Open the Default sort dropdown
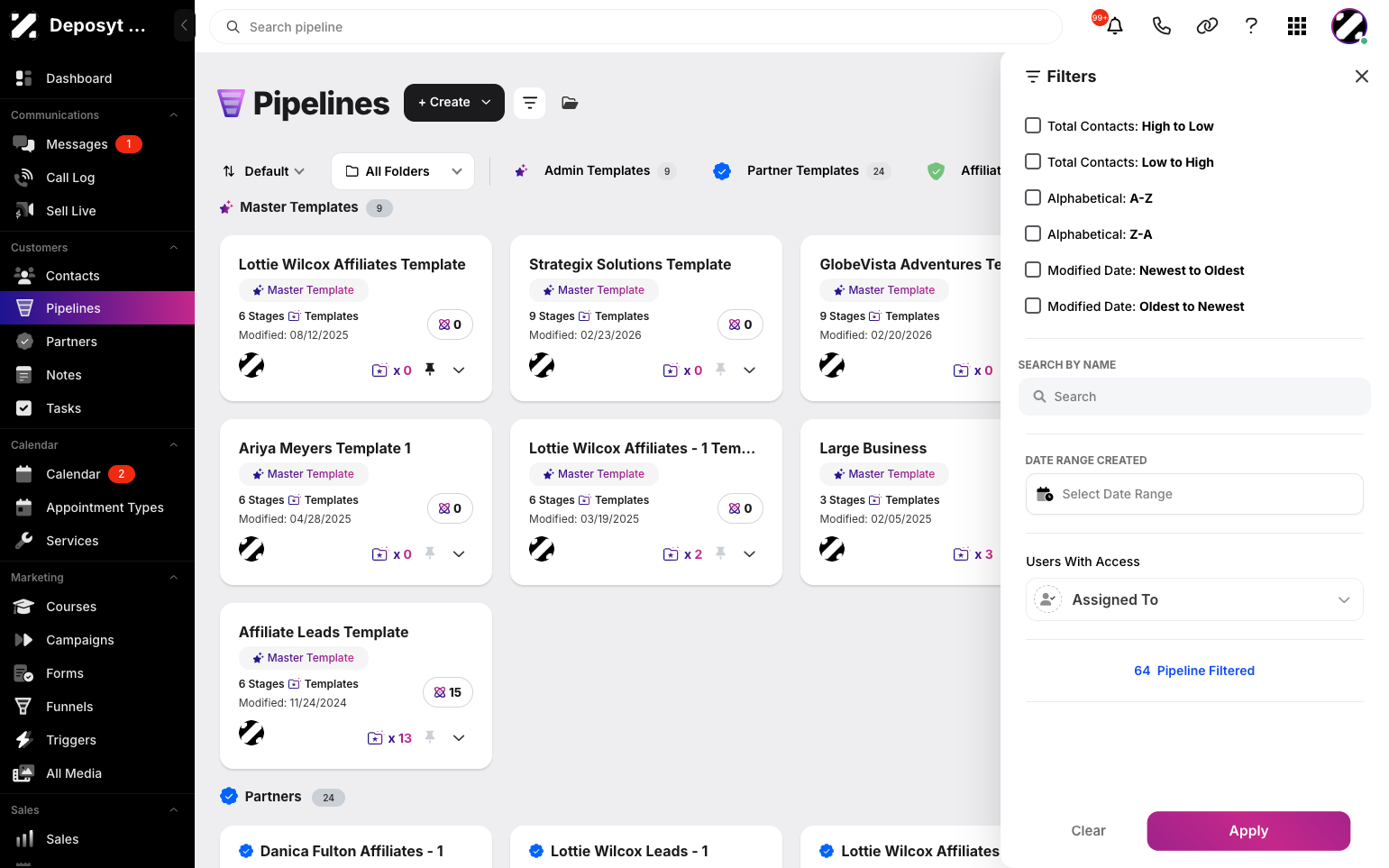Viewport: 1389px width, 868px height. [264, 171]
